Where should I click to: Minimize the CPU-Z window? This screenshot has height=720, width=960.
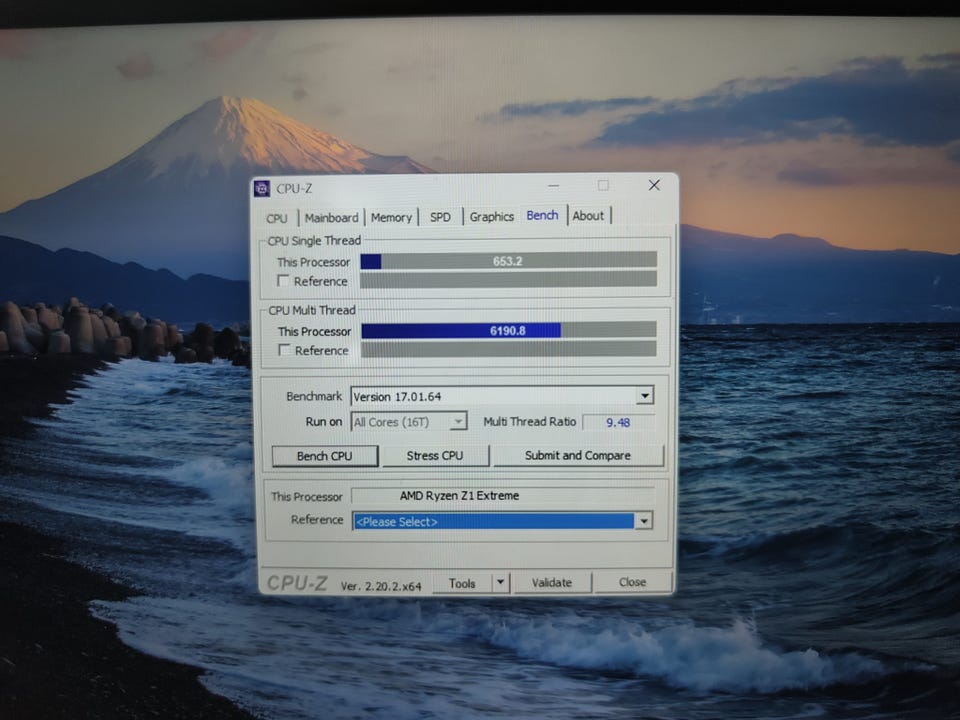(x=553, y=186)
